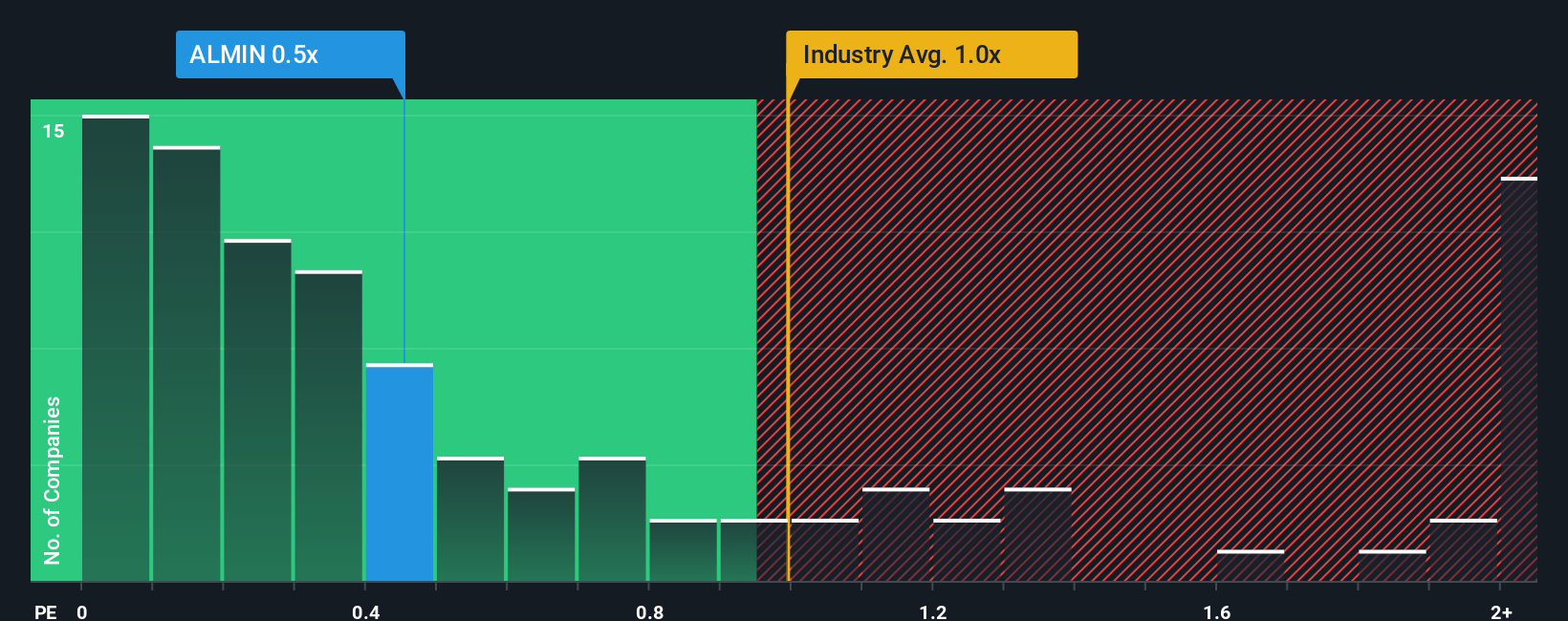Click the x-axis value 2+
This screenshot has height=621, width=1568.
pos(1502,611)
